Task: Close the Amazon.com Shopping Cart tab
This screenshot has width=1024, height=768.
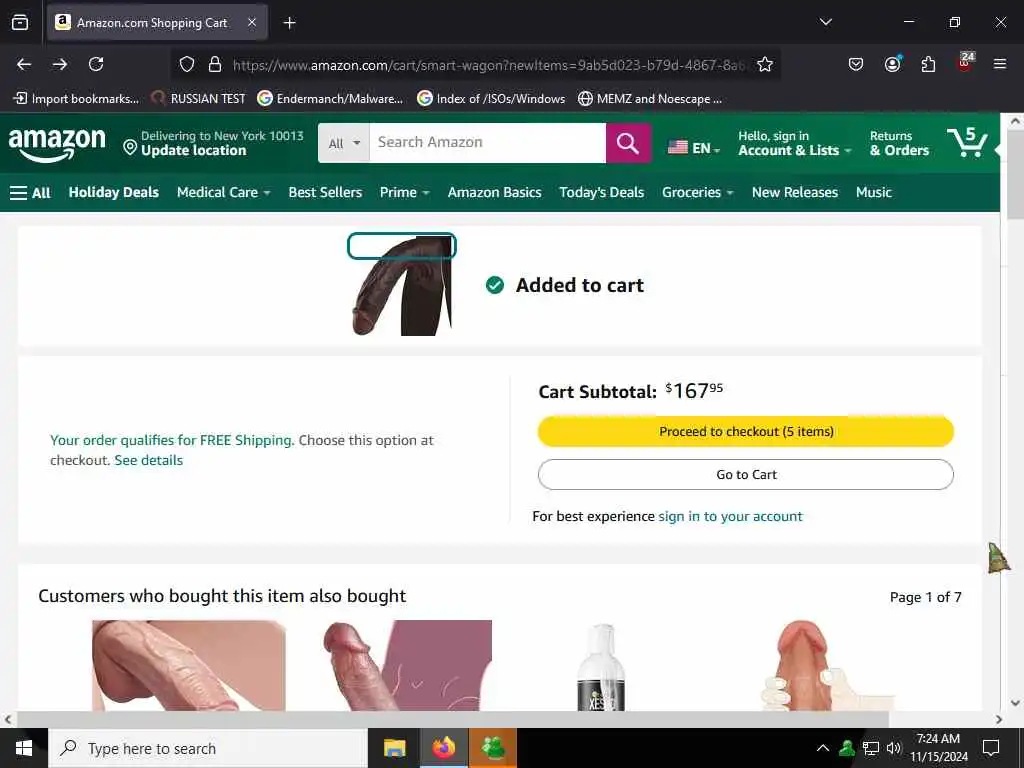Action: [252, 22]
